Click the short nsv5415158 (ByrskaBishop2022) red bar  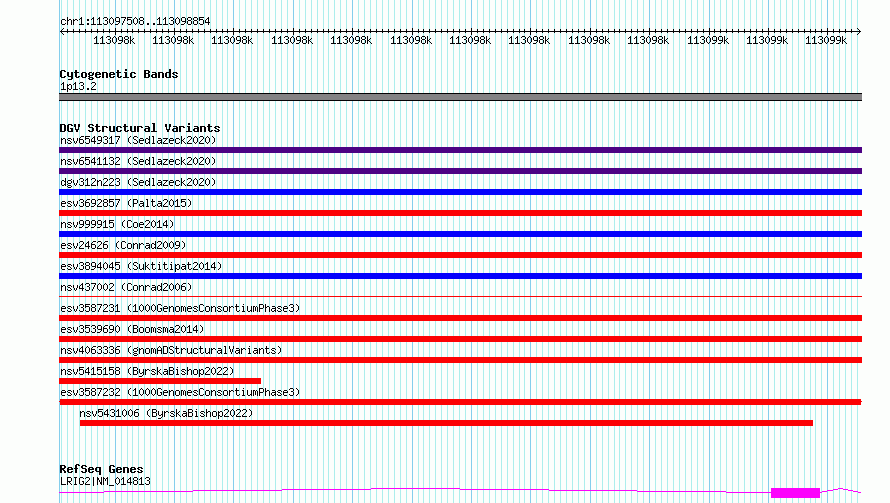(x=160, y=381)
